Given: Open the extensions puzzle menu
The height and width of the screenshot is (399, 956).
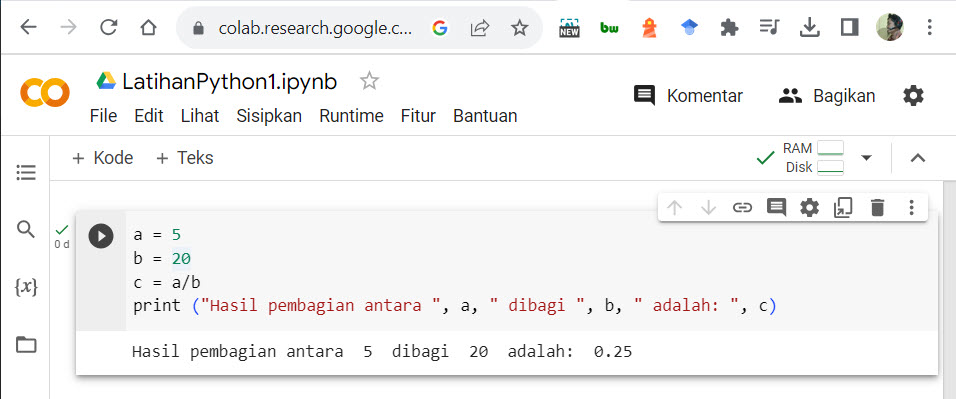Looking at the screenshot, I should [729, 27].
